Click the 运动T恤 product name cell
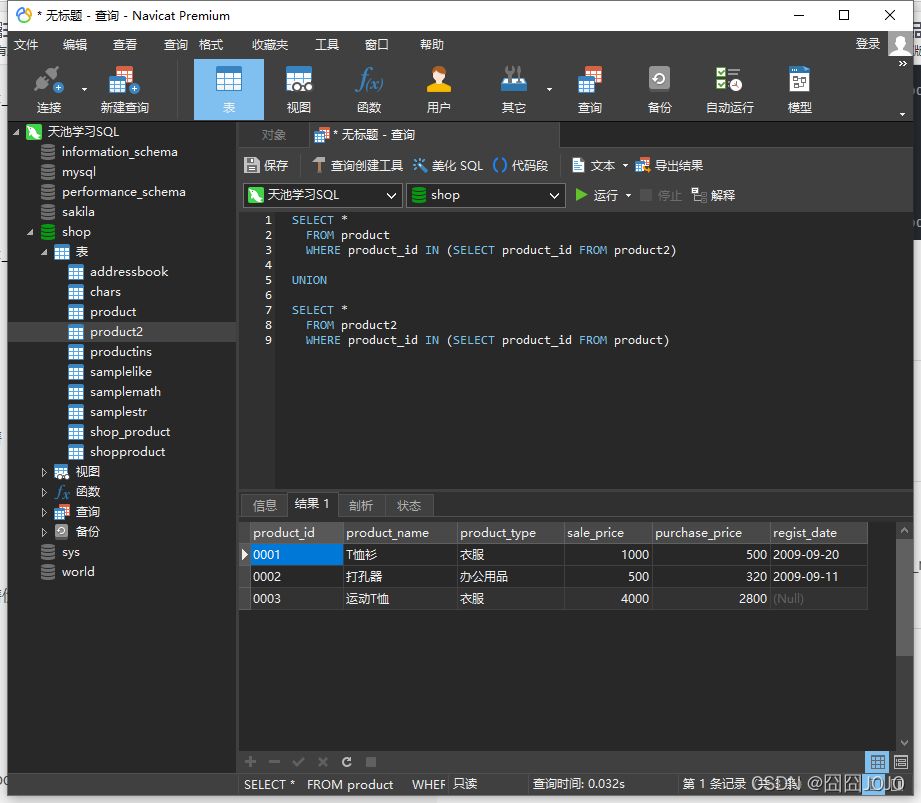Viewport: 921px width, 803px height. point(400,599)
